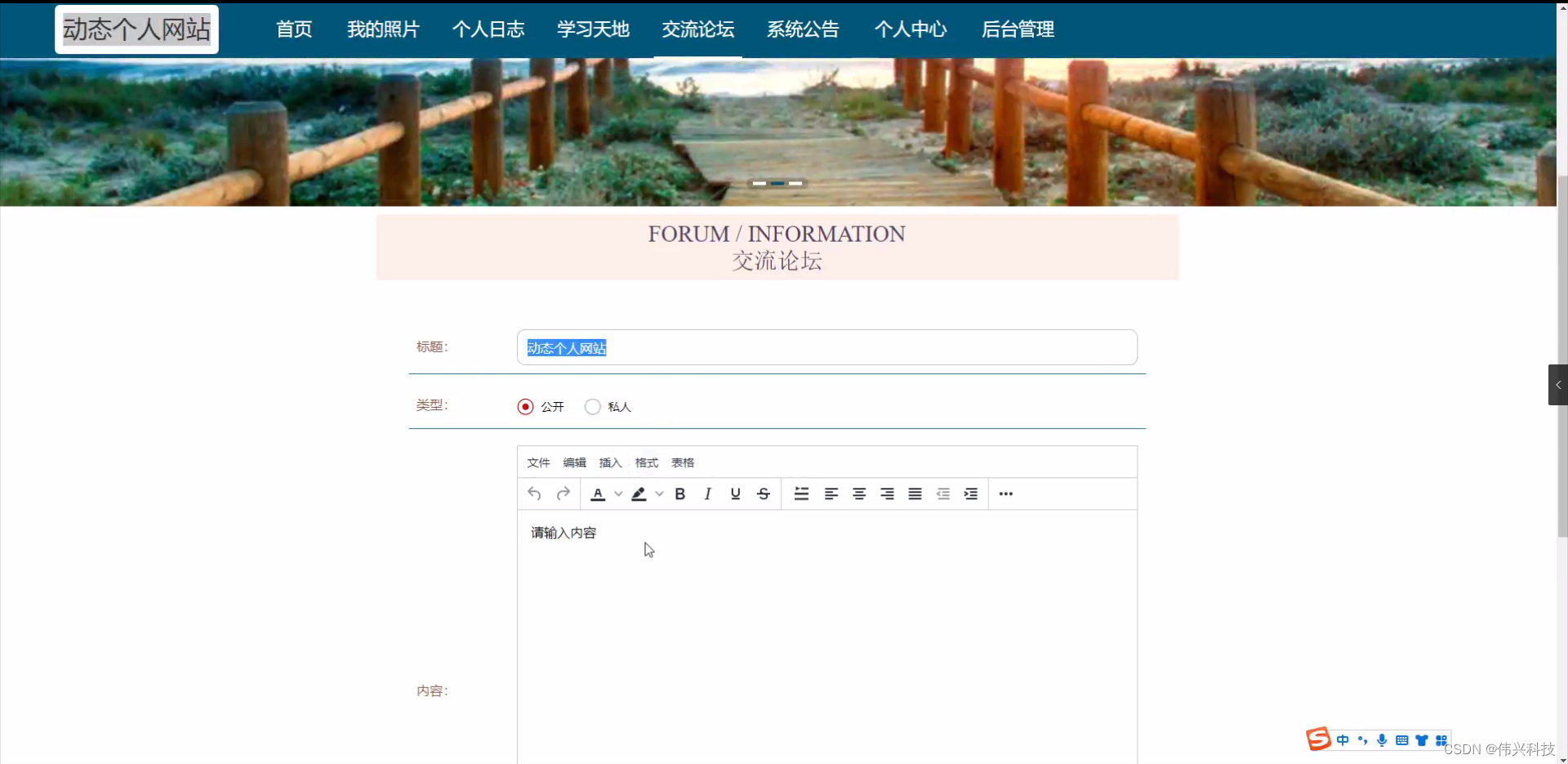Open the 格式 menu in the editor

coord(645,462)
